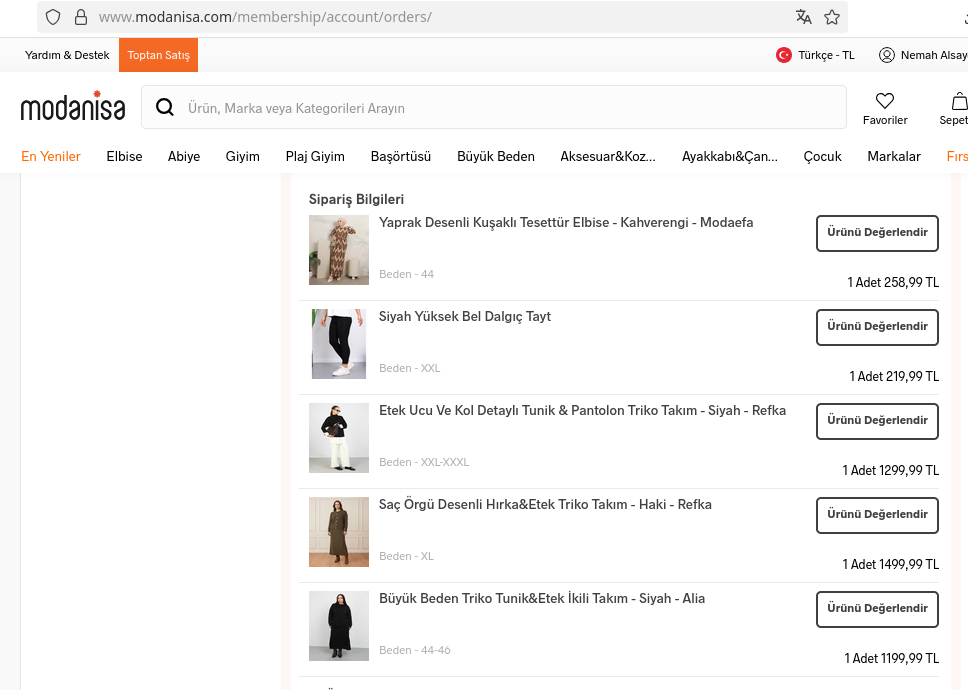968x690 pixels.
Task: Click the price 1 Adet 219,99 TL
Action: click(x=894, y=376)
